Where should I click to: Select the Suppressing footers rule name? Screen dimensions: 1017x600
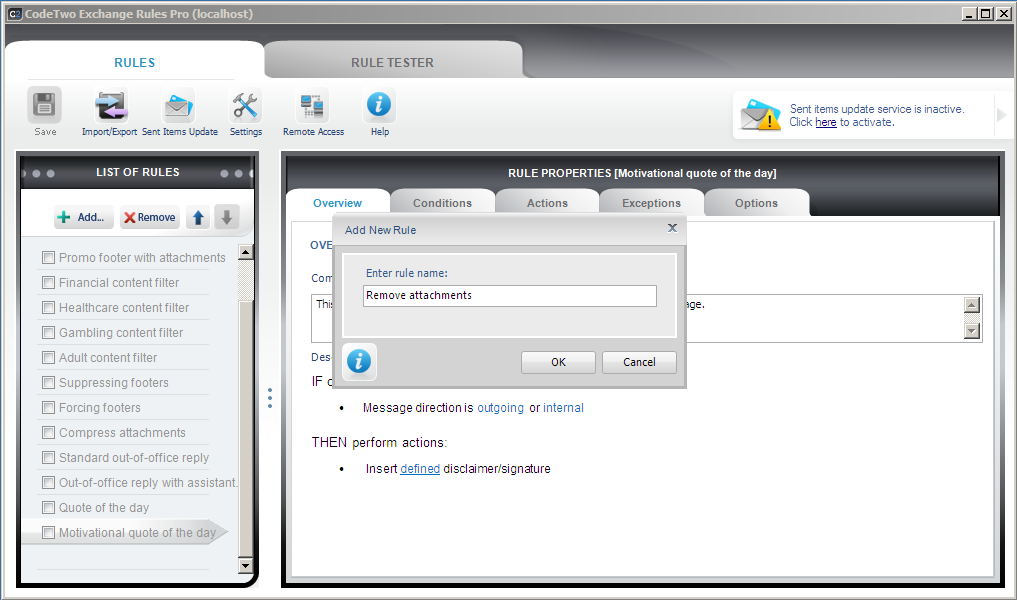(x=114, y=383)
